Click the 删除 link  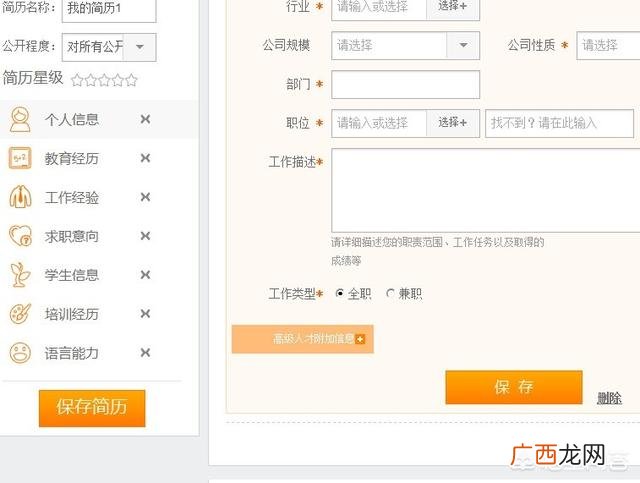tap(609, 398)
